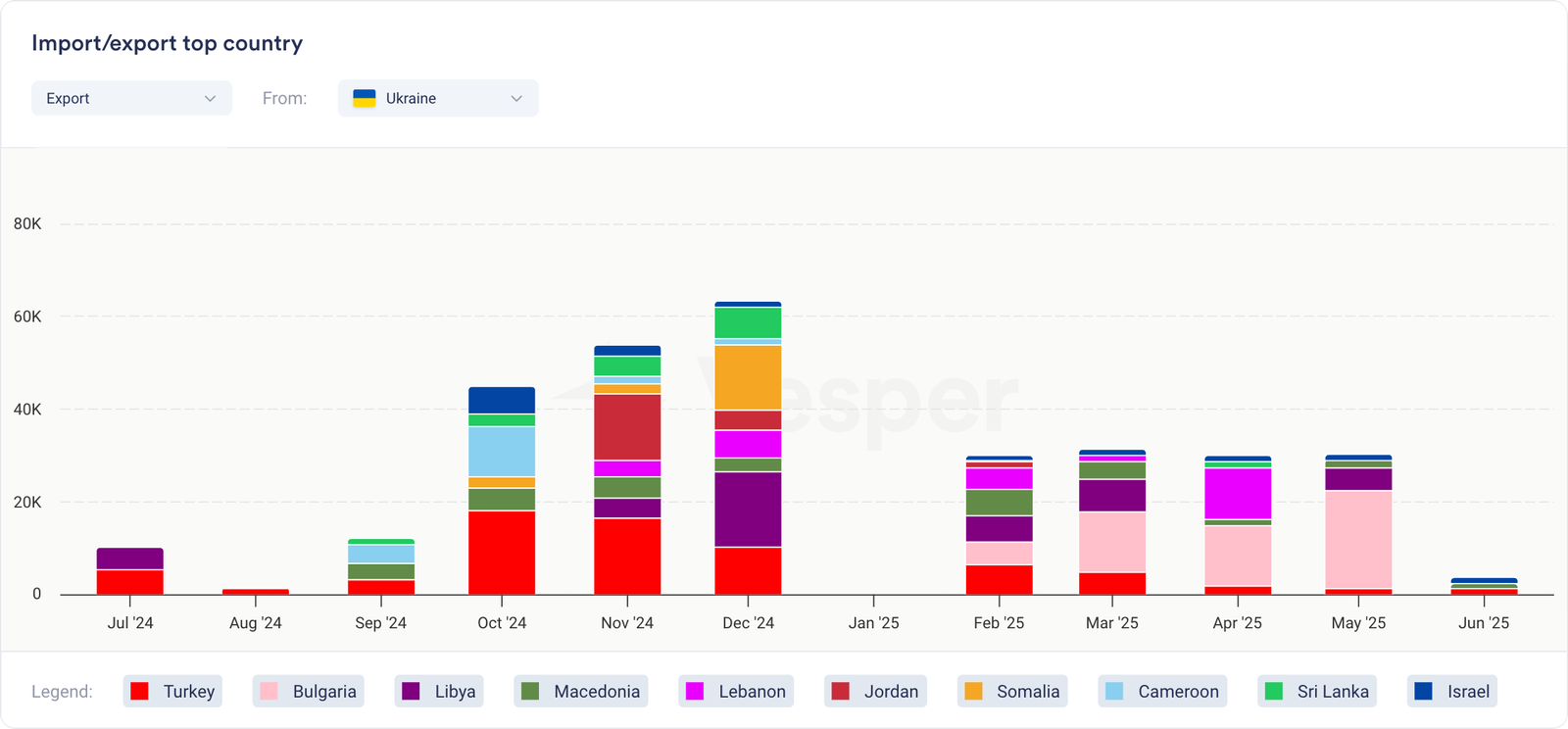Click the Sri Lanka green legend square
The image size is (1568, 729).
(1274, 691)
